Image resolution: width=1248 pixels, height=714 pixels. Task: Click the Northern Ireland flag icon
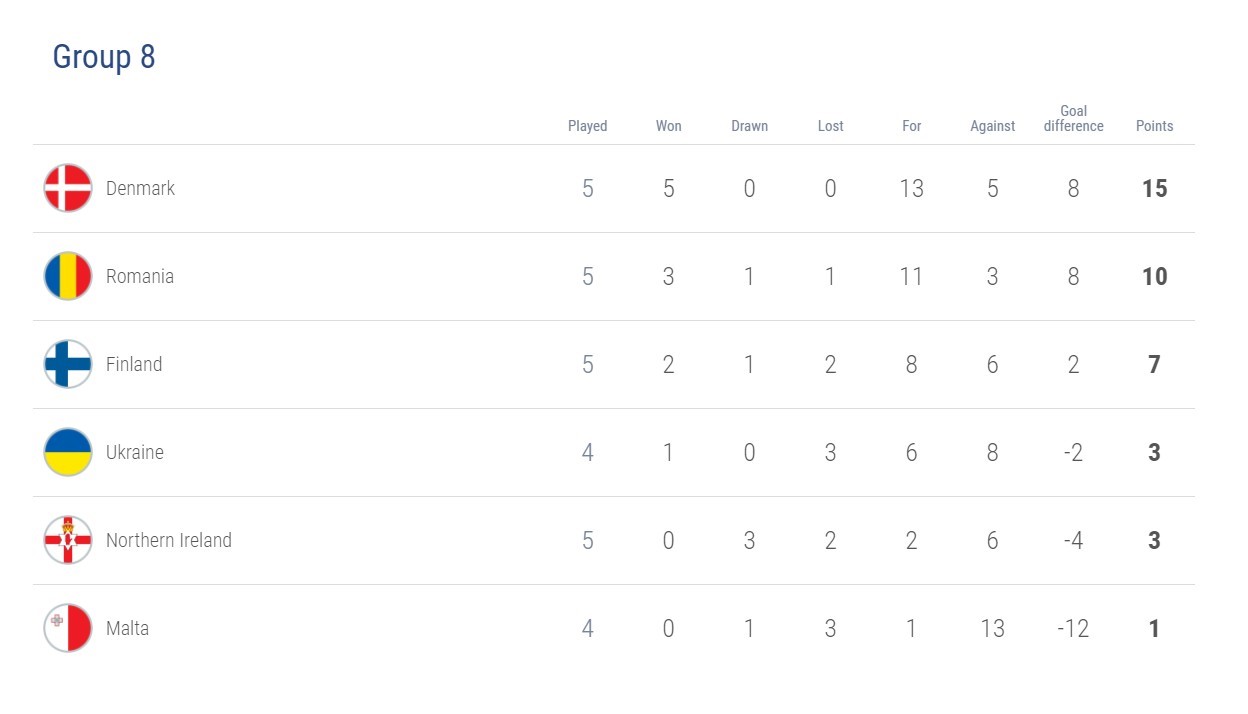68,540
